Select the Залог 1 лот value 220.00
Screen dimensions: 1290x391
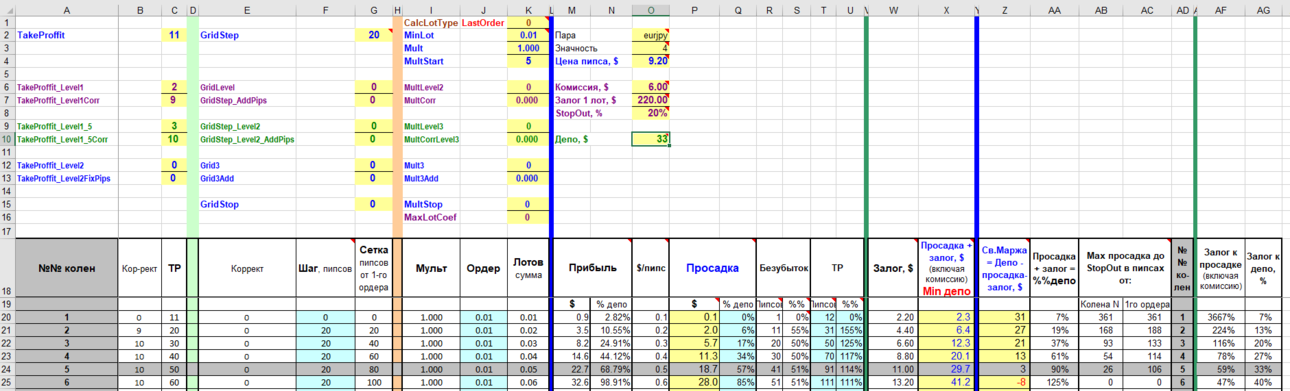point(650,100)
